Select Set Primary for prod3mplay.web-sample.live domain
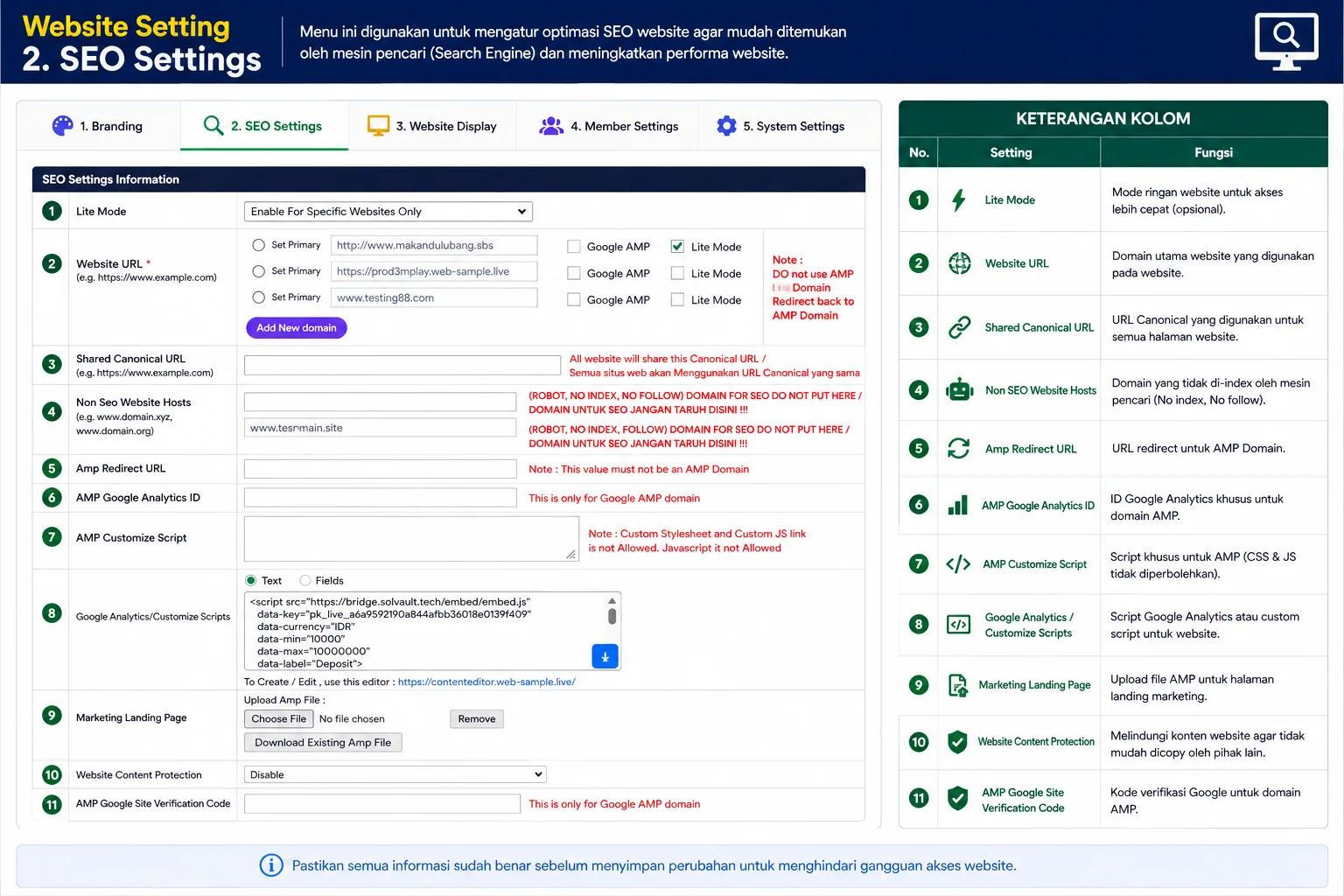Viewport: 1344px width, 896px height. (258, 271)
